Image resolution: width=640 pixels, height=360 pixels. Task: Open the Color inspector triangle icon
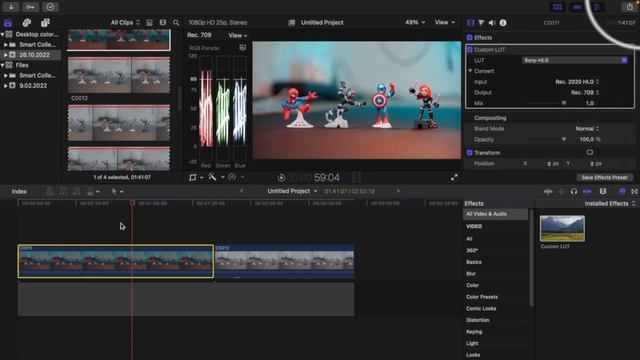[481, 23]
